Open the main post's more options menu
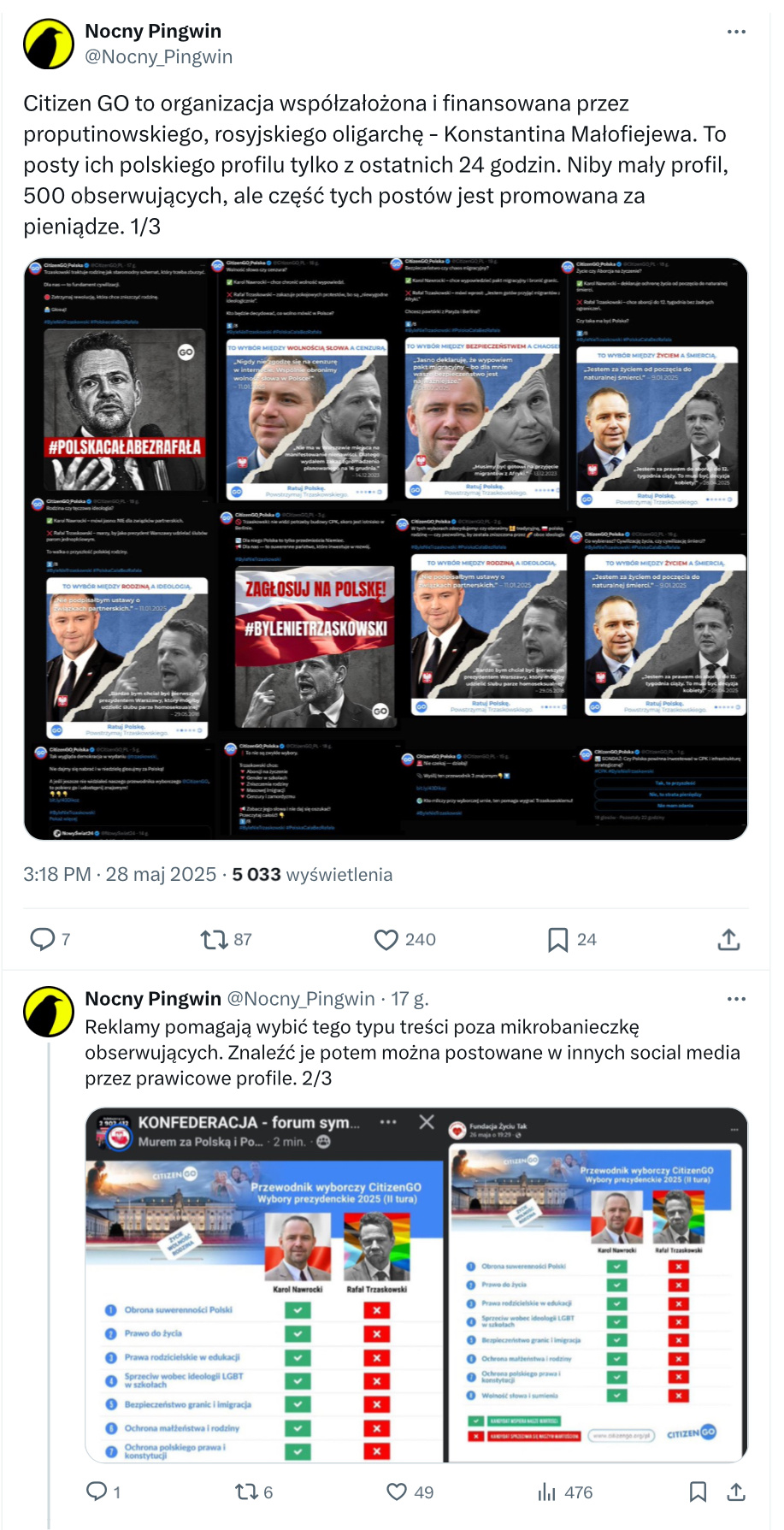 736,32
